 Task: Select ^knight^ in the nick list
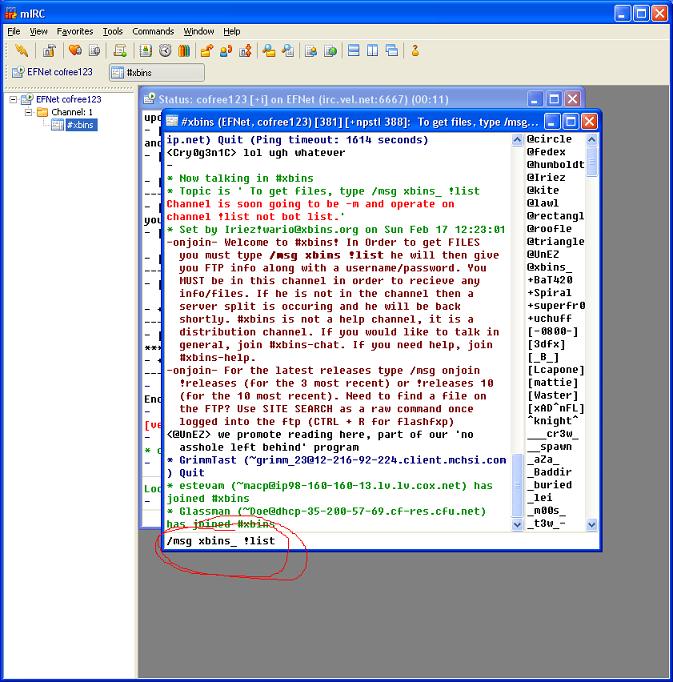pos(552,421)
